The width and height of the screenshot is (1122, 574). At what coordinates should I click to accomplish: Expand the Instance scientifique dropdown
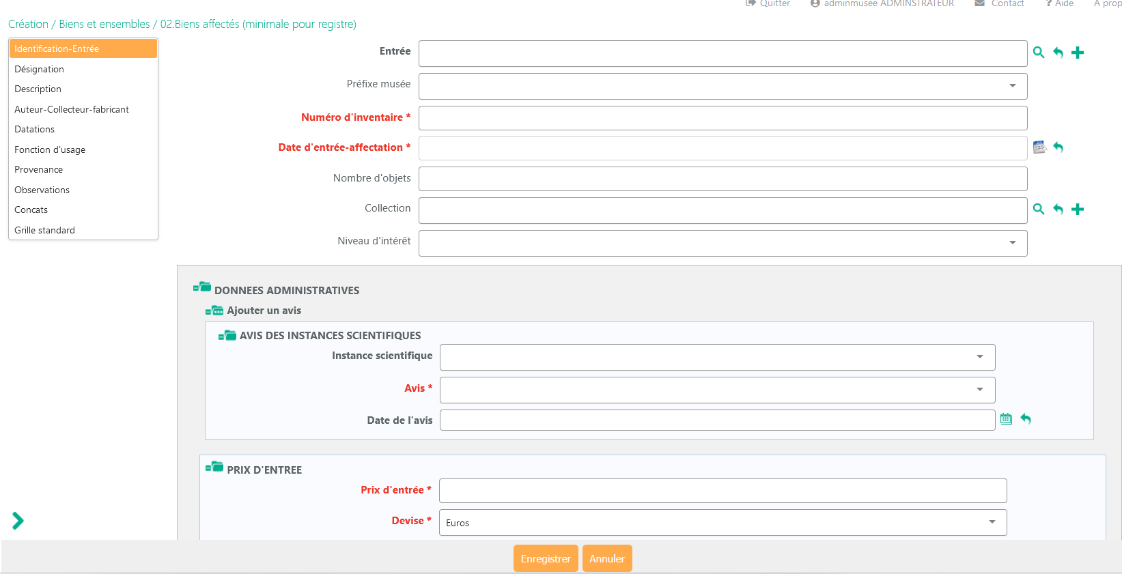tap(979, 357)
